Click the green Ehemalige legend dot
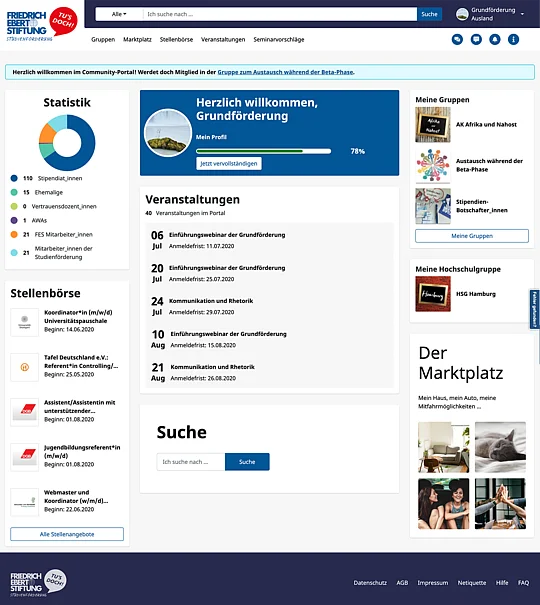 (x=14, y=192)
